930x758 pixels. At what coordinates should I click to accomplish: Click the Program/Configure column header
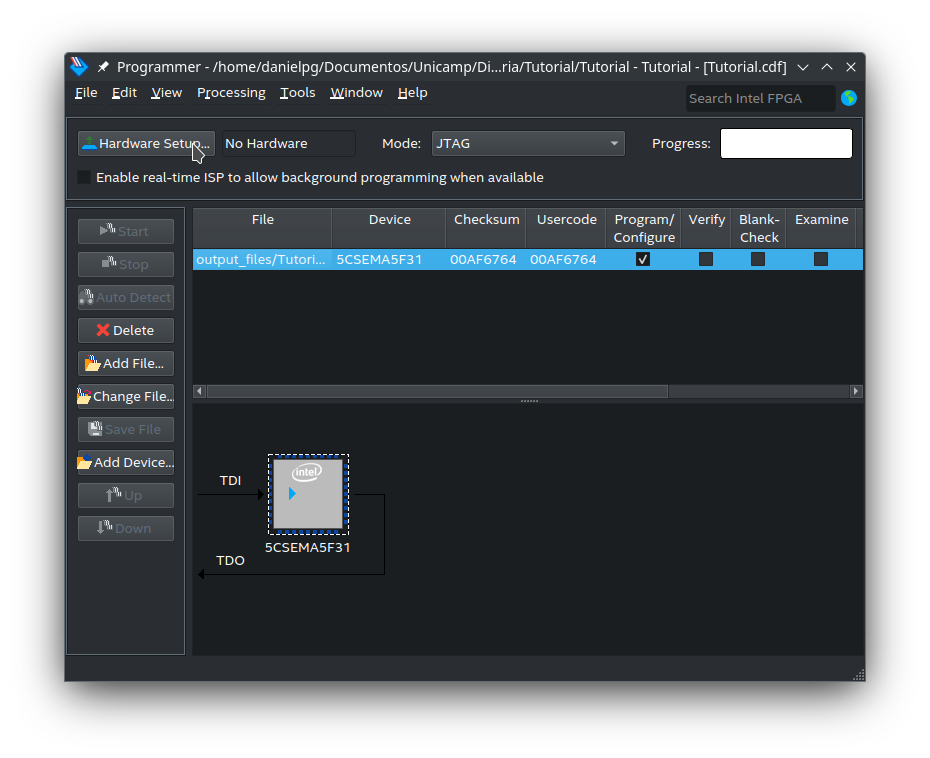pyautogui.click(x=644, y=228)
